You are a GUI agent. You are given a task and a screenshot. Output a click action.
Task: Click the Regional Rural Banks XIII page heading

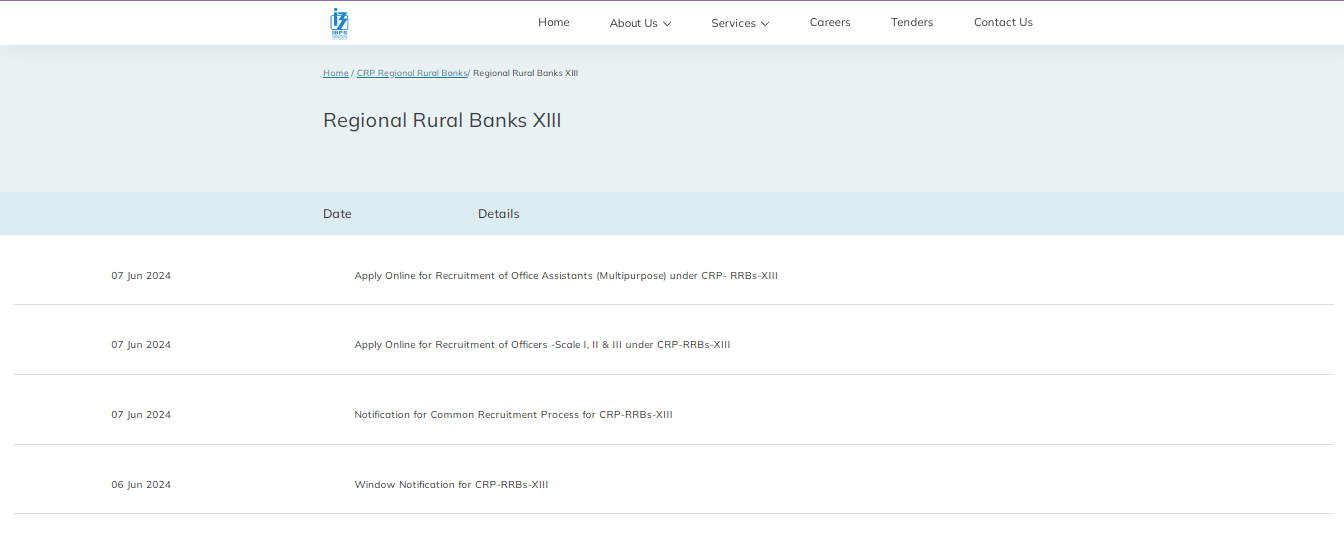click(x=441, y=121)
